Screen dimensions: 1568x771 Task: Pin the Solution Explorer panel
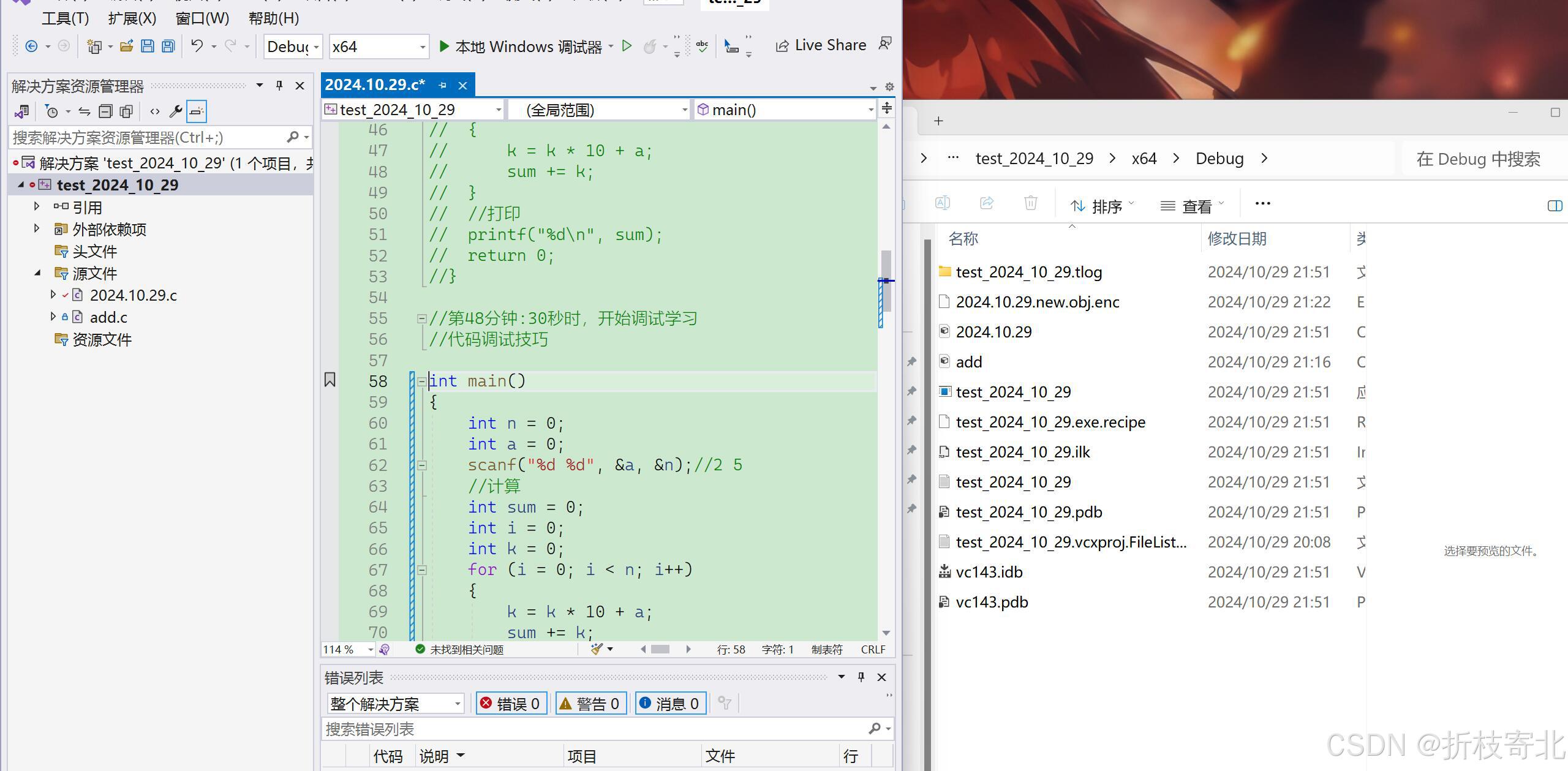(279, 86)
